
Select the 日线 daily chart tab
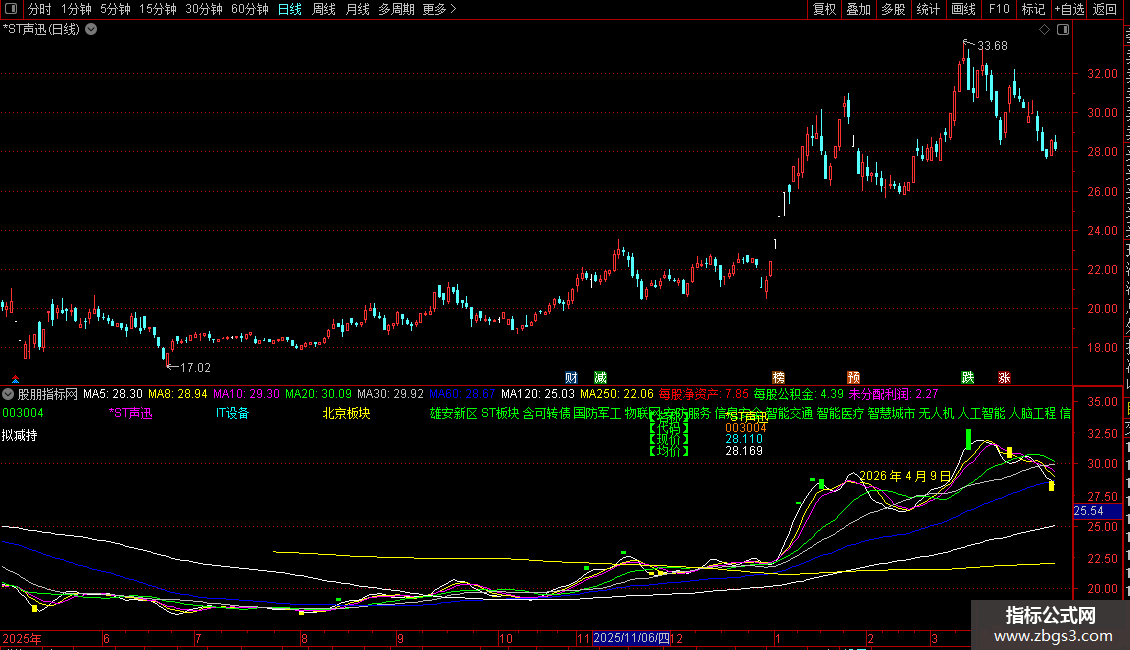290,9
